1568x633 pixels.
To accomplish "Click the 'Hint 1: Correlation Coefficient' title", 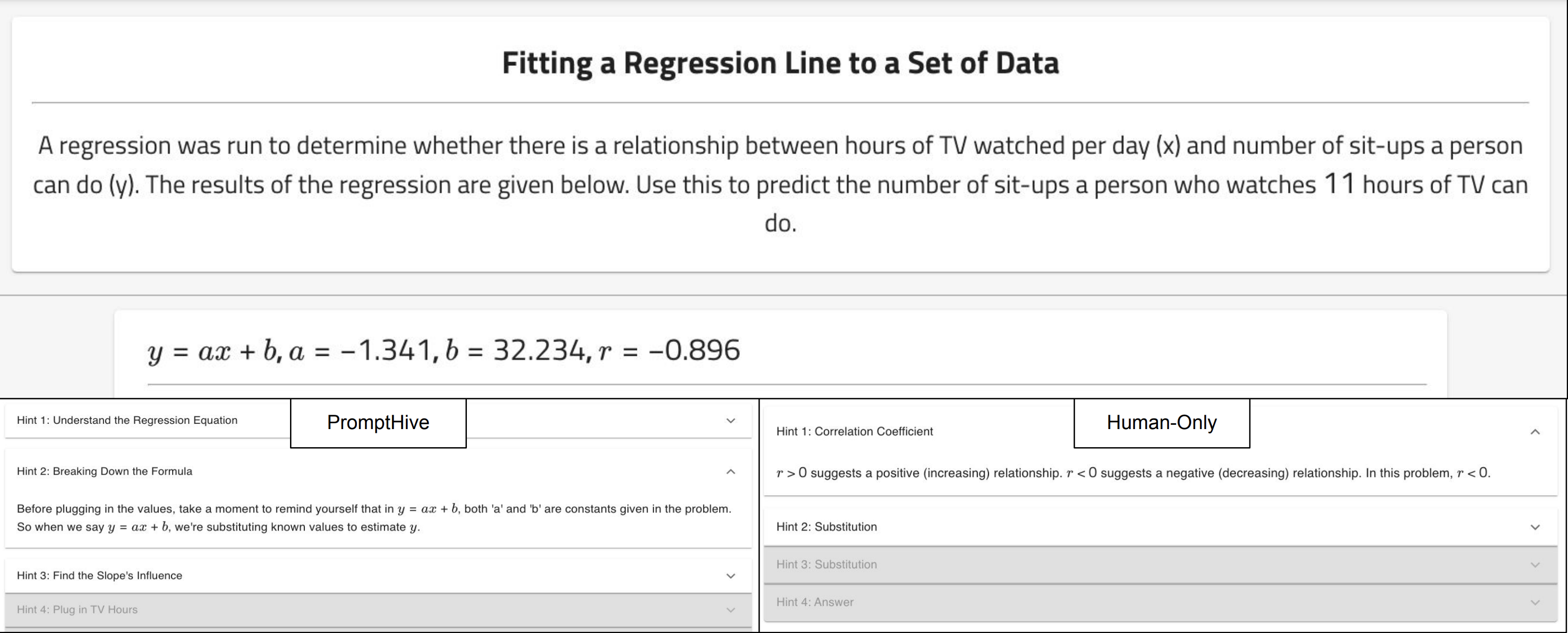I will (x=854, y=432).
